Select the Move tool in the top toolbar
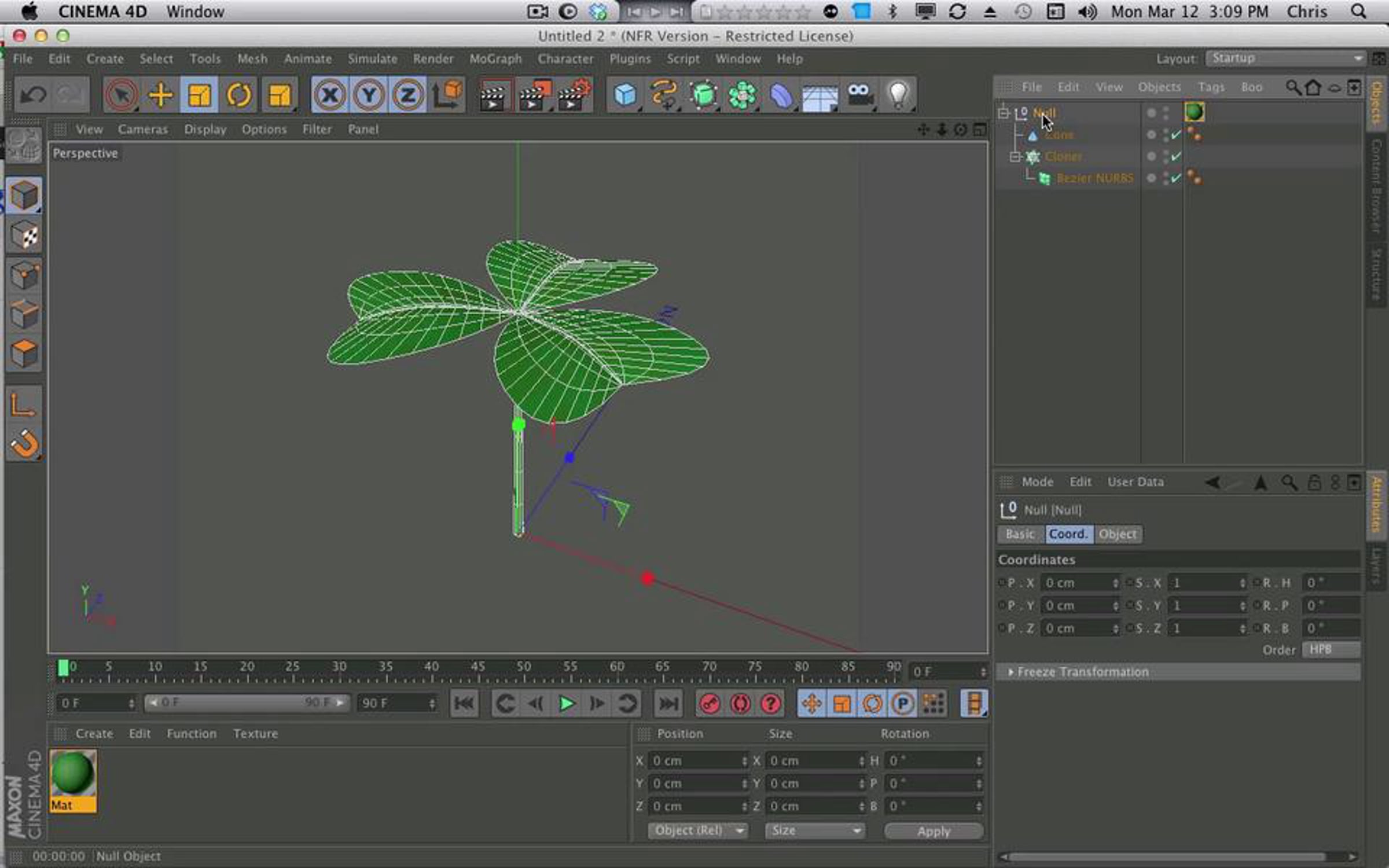 coord(160,94)
